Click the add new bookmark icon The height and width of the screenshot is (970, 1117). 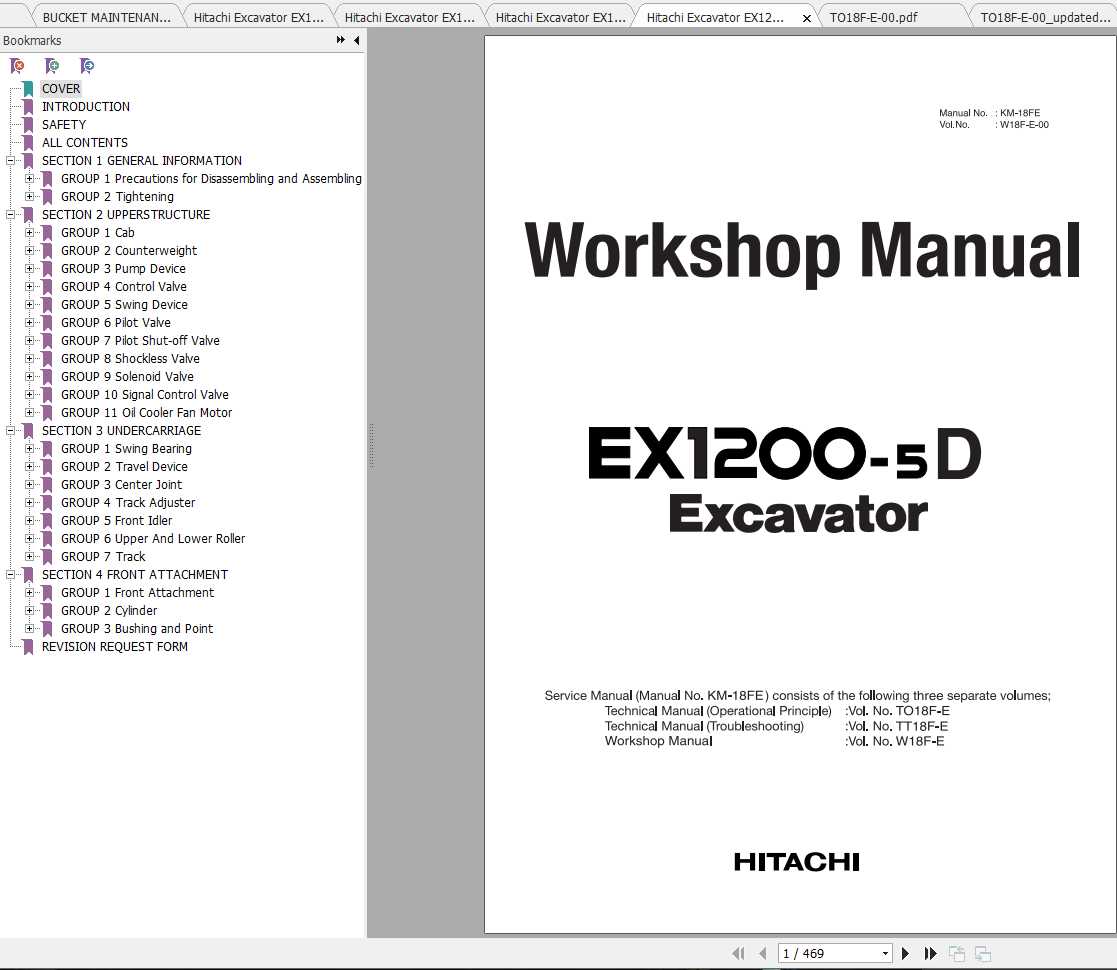click(x=53, y=65)
